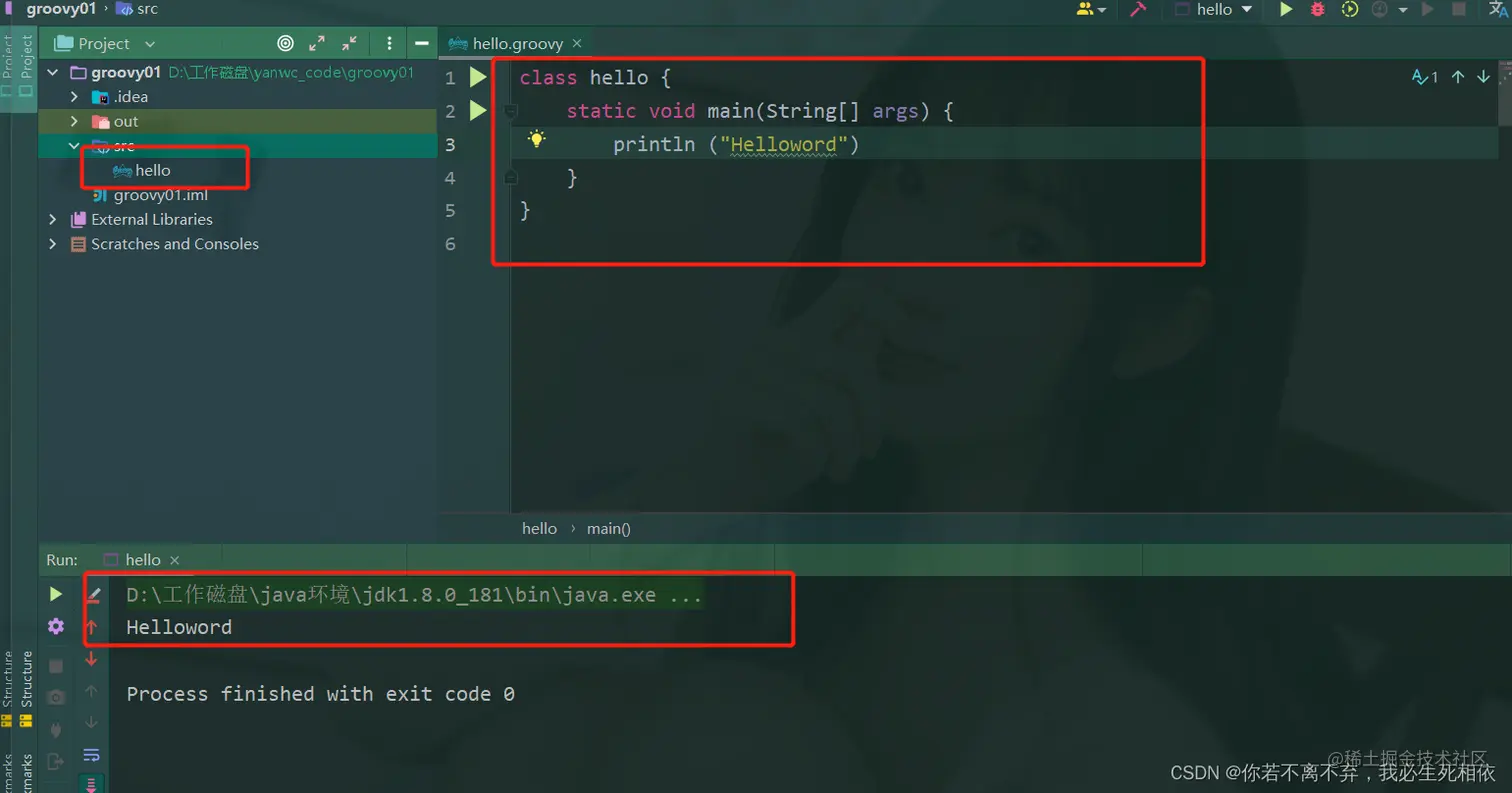
Task: Click the word static on line 2
Action: click(601, 111)
